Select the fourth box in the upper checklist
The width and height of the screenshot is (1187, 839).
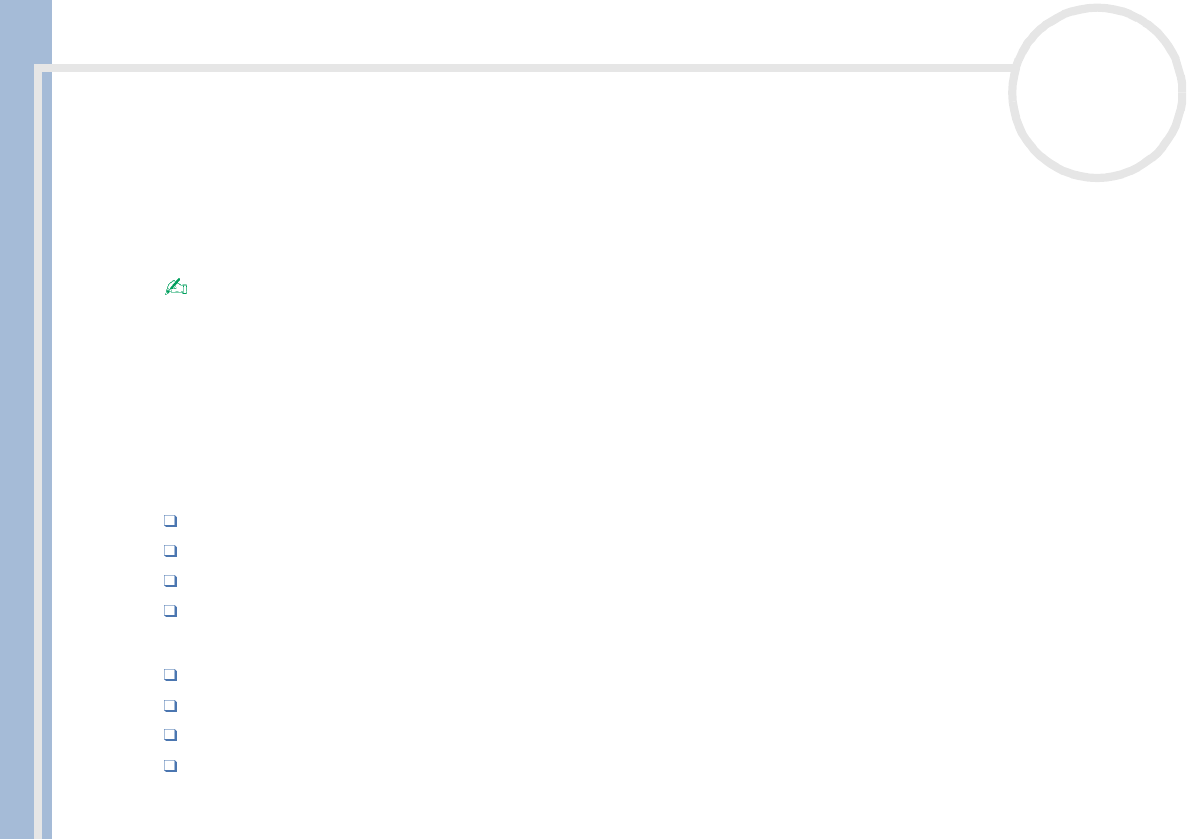[171, 611]
